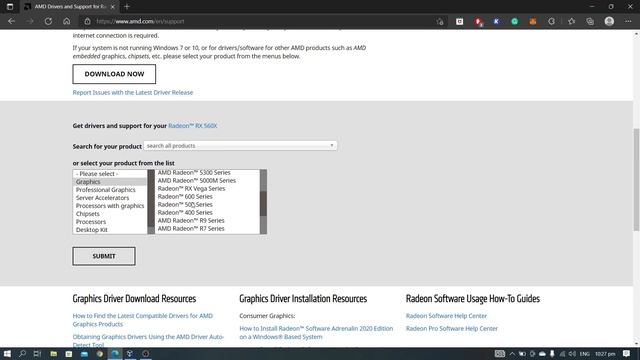Click the Favorites star icon
The image size is (640, 360).
pos(571,21)
